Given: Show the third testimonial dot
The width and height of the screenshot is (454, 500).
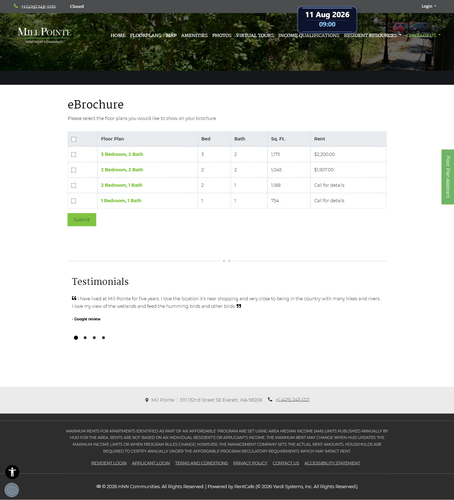Looking at the screenshot, I should click(x=94, y=338).
